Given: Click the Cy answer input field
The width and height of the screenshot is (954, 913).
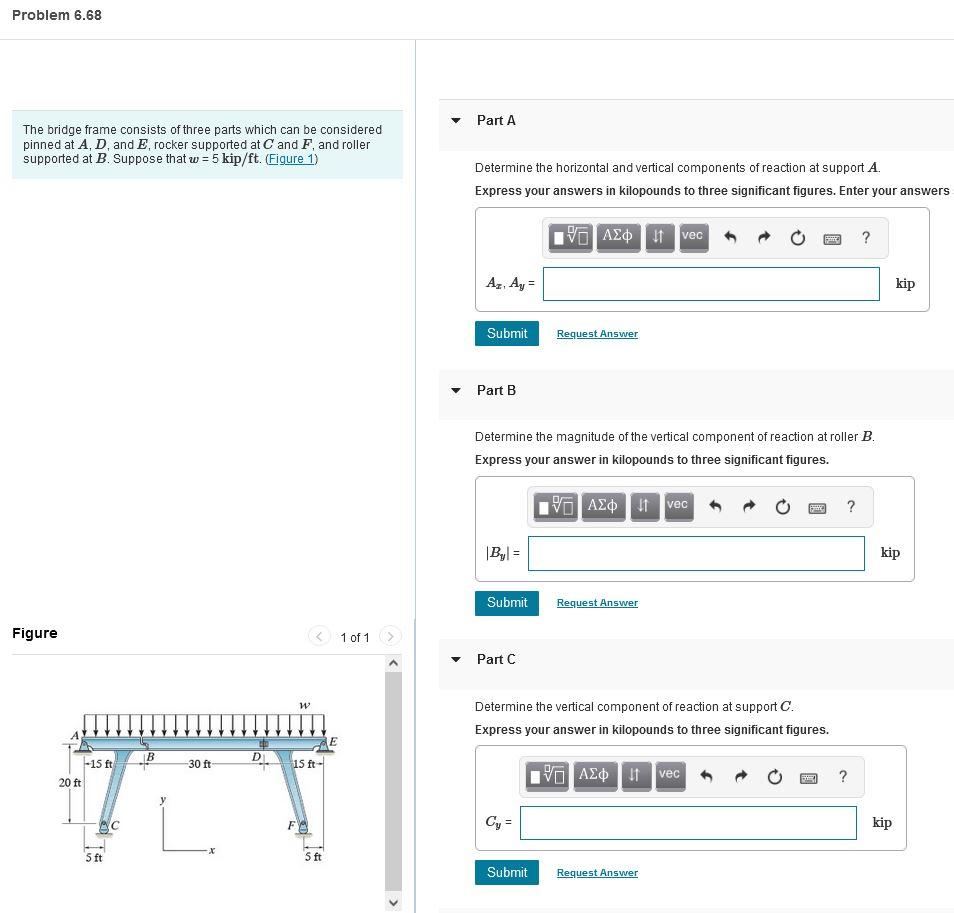Looking at the screenshot, I should click(688, 823).
